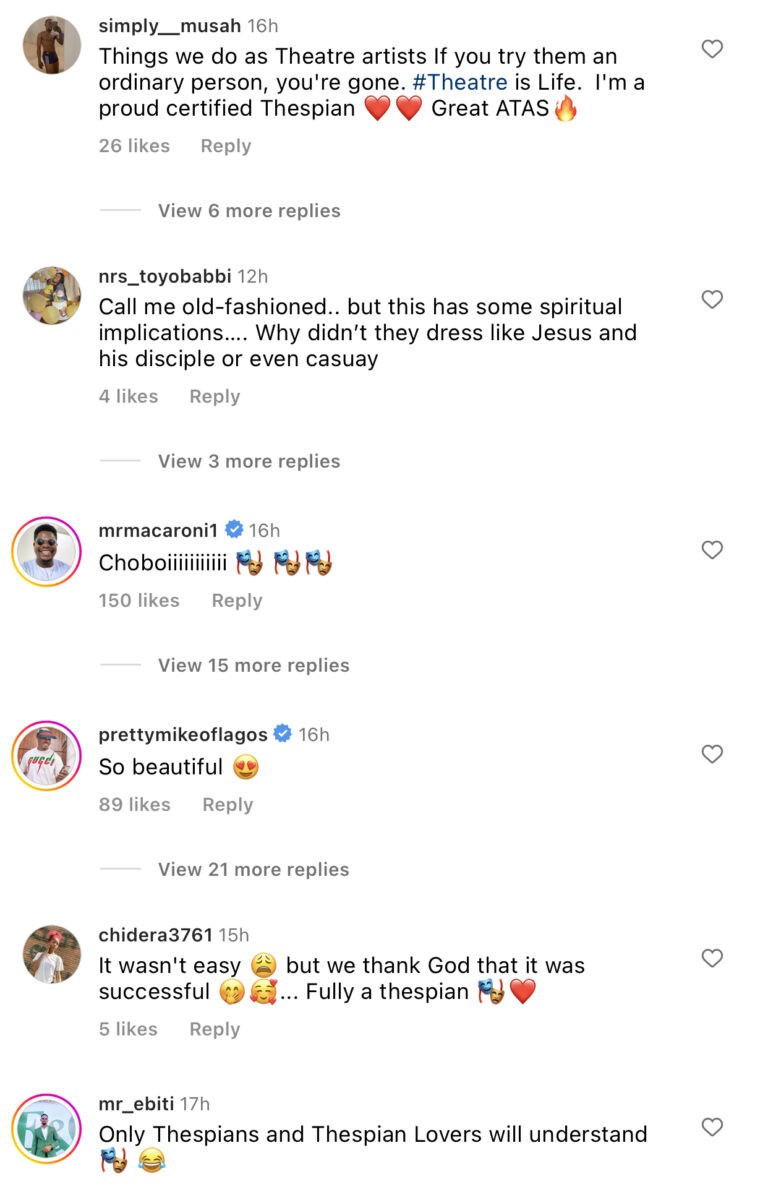Heart prettymikeoflagos's "So beautiful" comment

[712, 754]
